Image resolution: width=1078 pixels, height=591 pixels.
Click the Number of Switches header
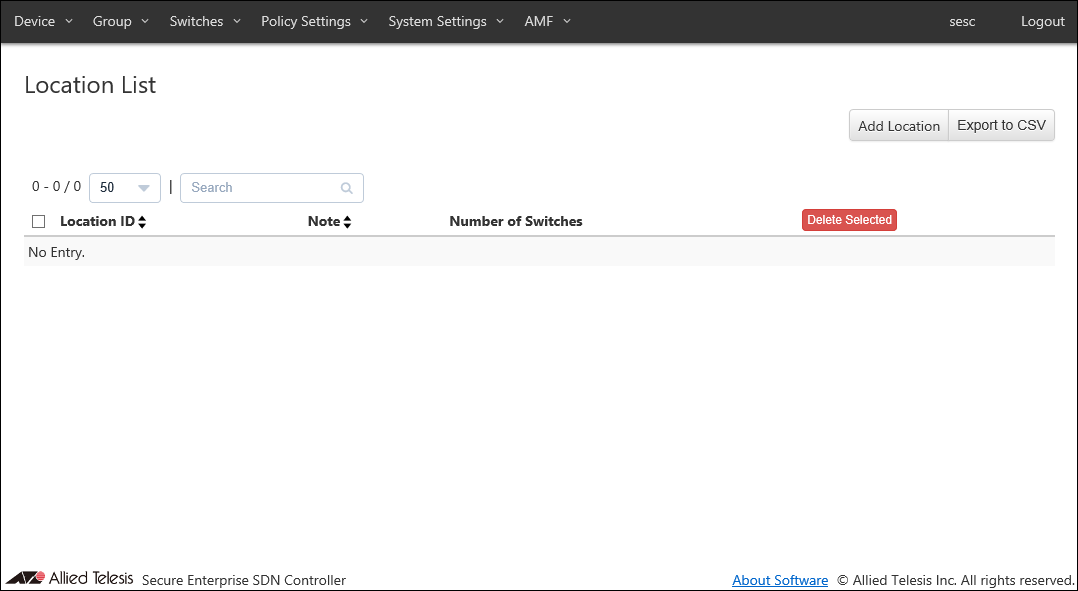tap(516, 221)
